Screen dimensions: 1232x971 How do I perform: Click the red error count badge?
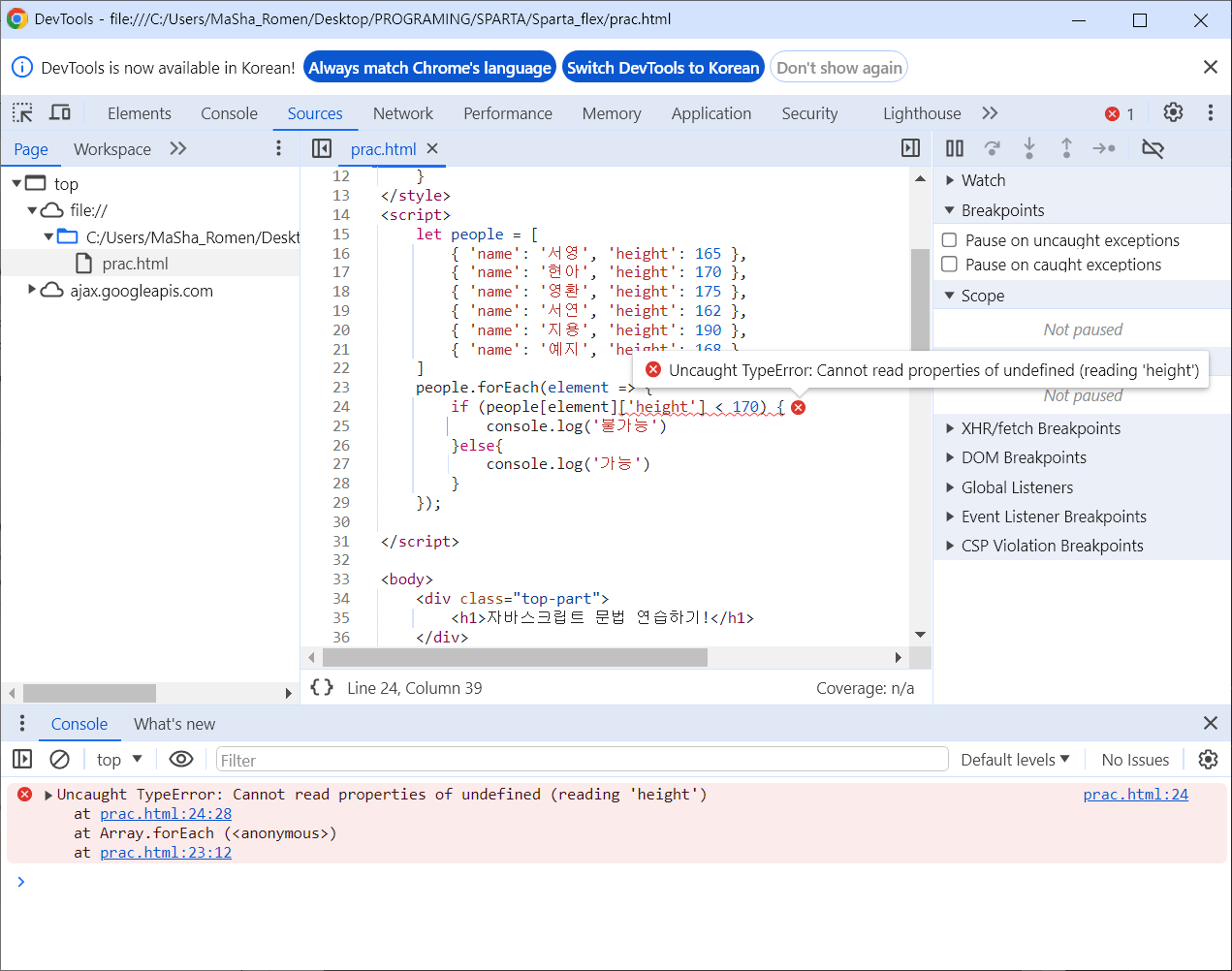click(x=1120, y=113)
